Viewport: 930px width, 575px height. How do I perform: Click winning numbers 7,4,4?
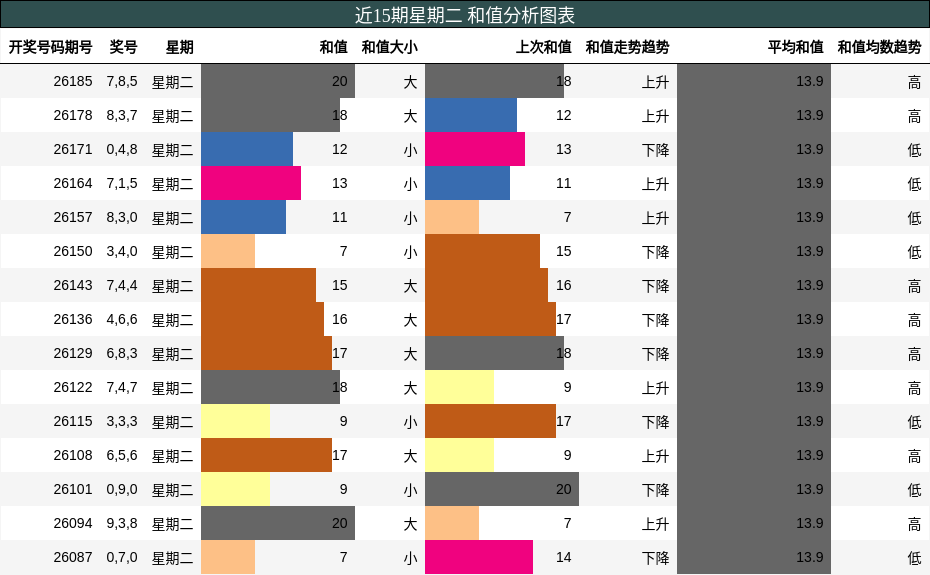tap(122, 285)
